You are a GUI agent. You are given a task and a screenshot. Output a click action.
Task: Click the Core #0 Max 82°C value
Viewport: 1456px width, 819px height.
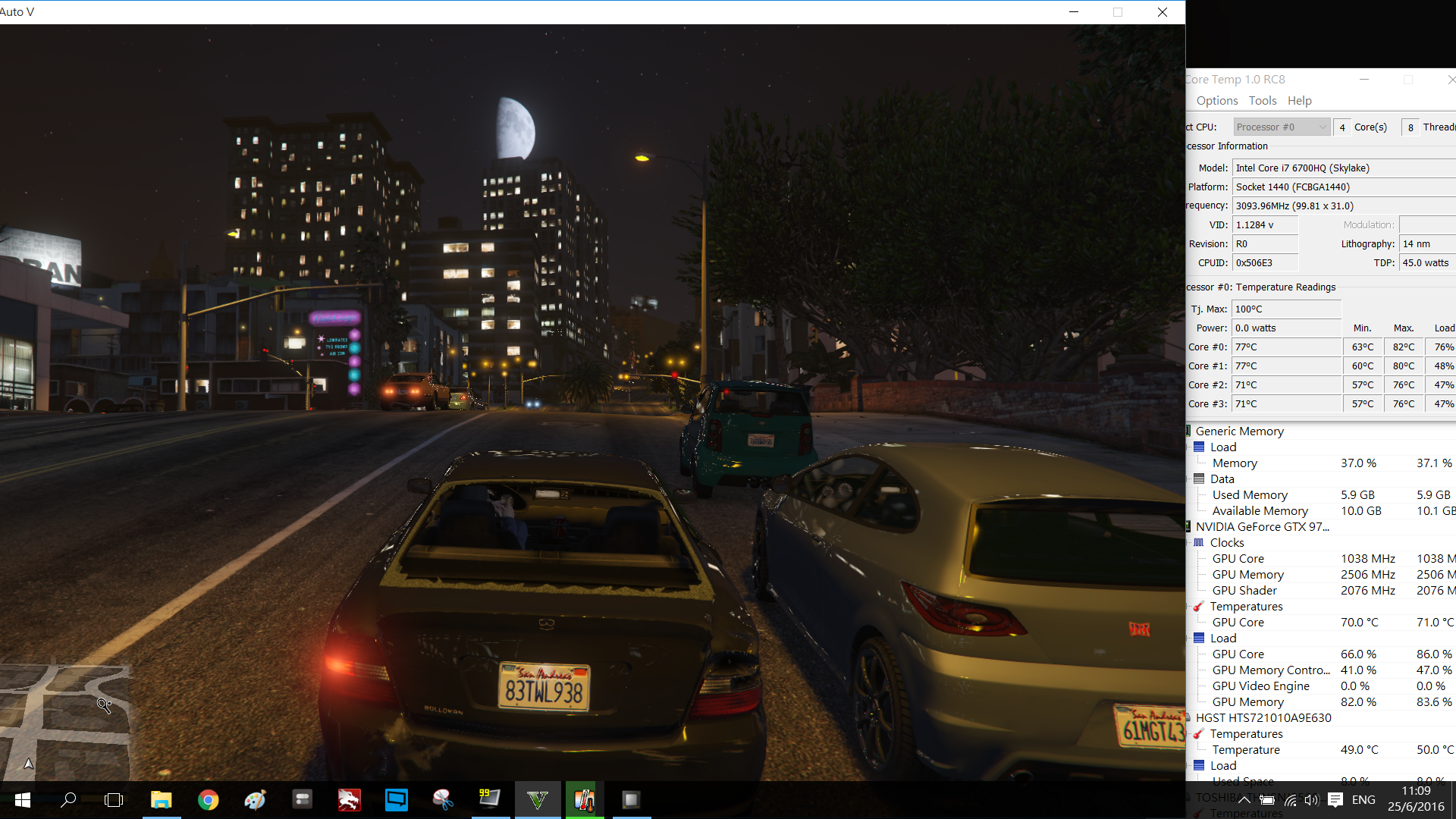click(1403, 347)
